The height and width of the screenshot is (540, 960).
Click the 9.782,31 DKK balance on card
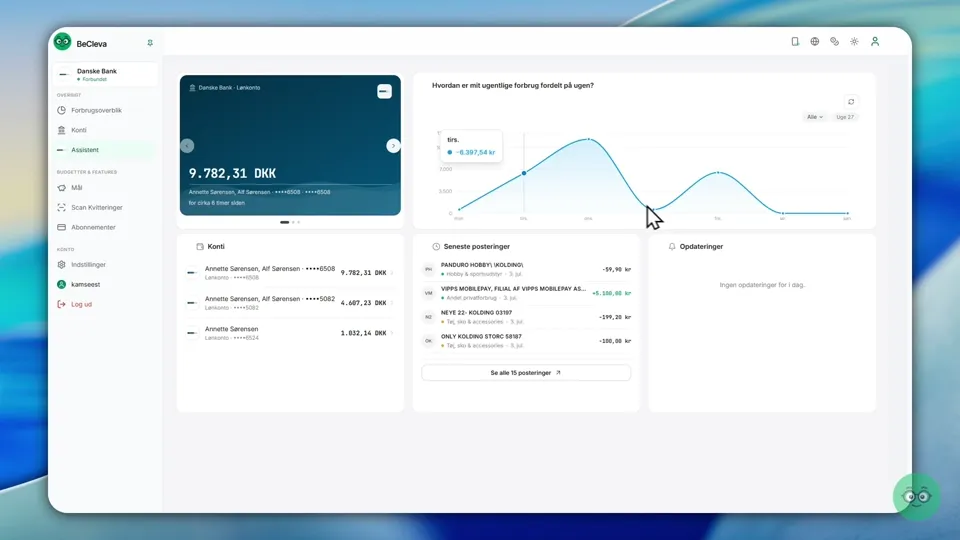(x=233, y=173)
